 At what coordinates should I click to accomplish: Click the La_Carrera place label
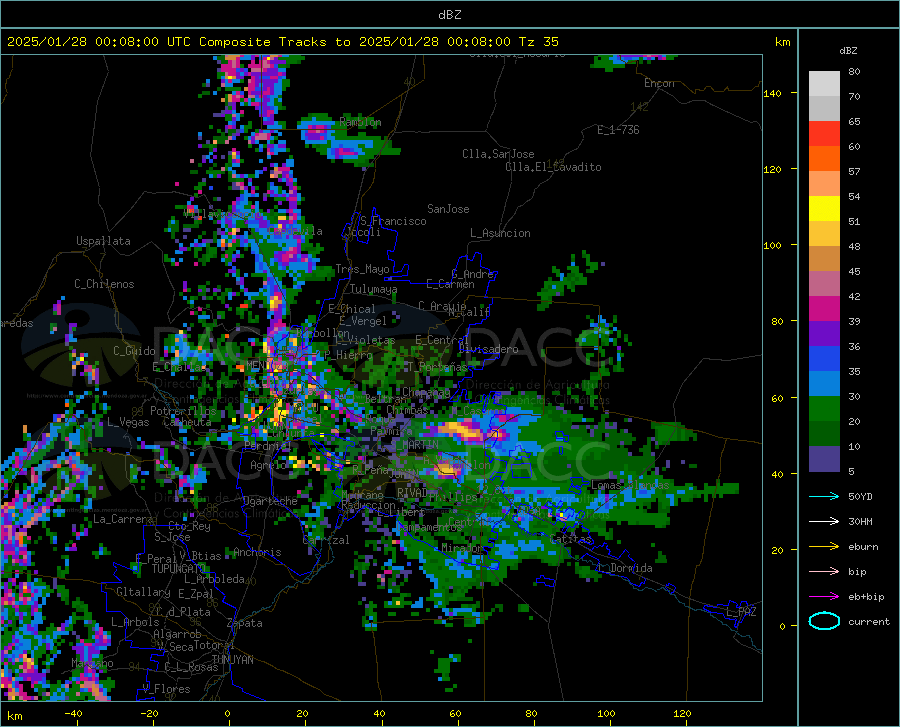coord(123,519)
